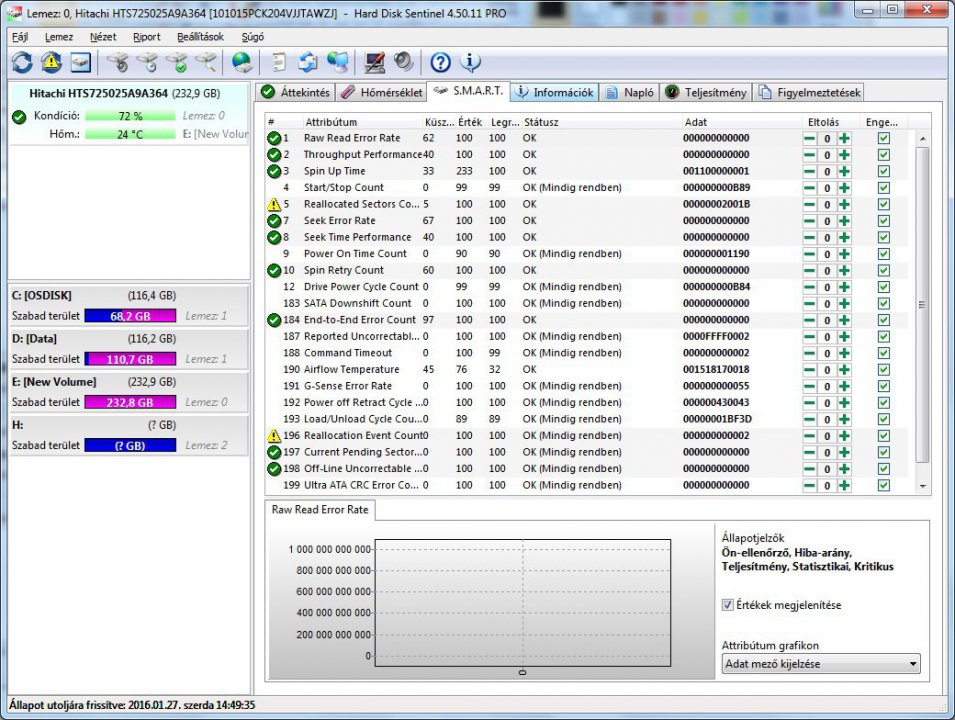
Task: Open the Lemez menu
Action: click(59, 37)
